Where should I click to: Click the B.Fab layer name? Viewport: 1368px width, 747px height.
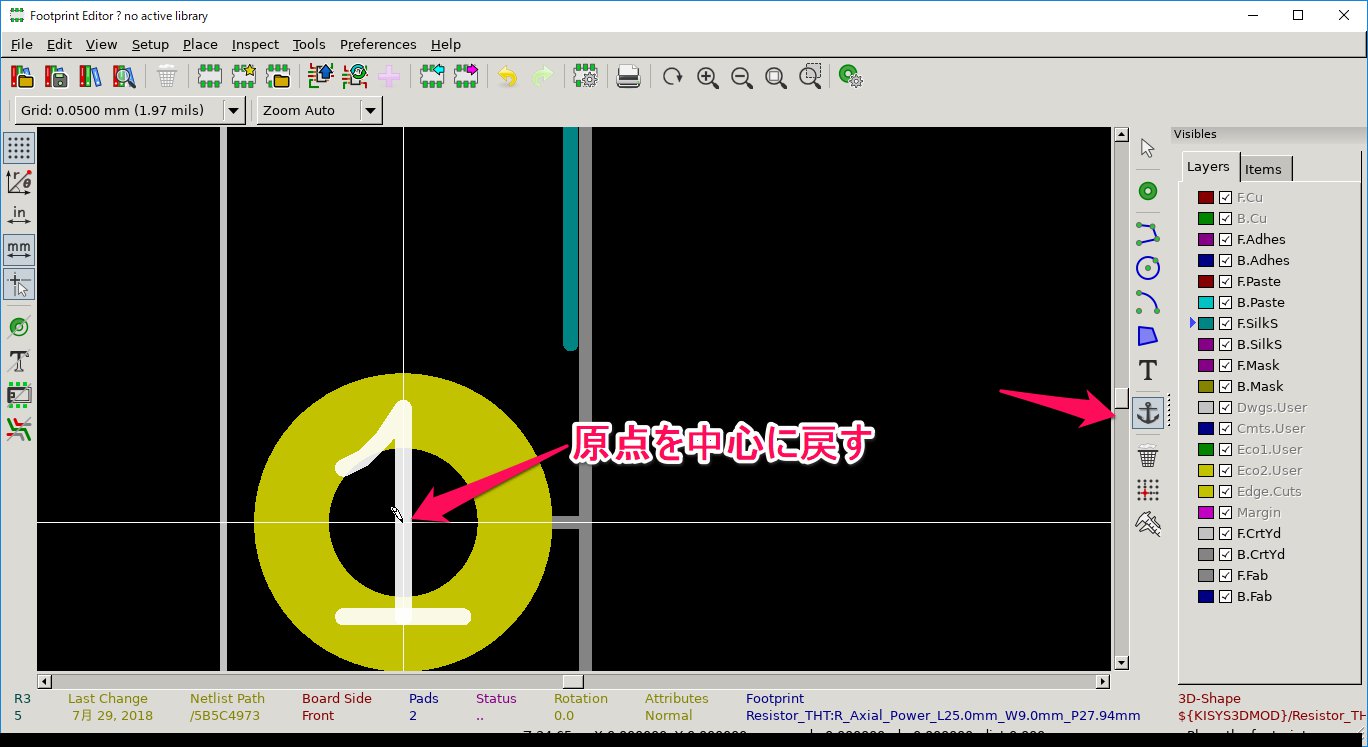tap(1254, 597)
